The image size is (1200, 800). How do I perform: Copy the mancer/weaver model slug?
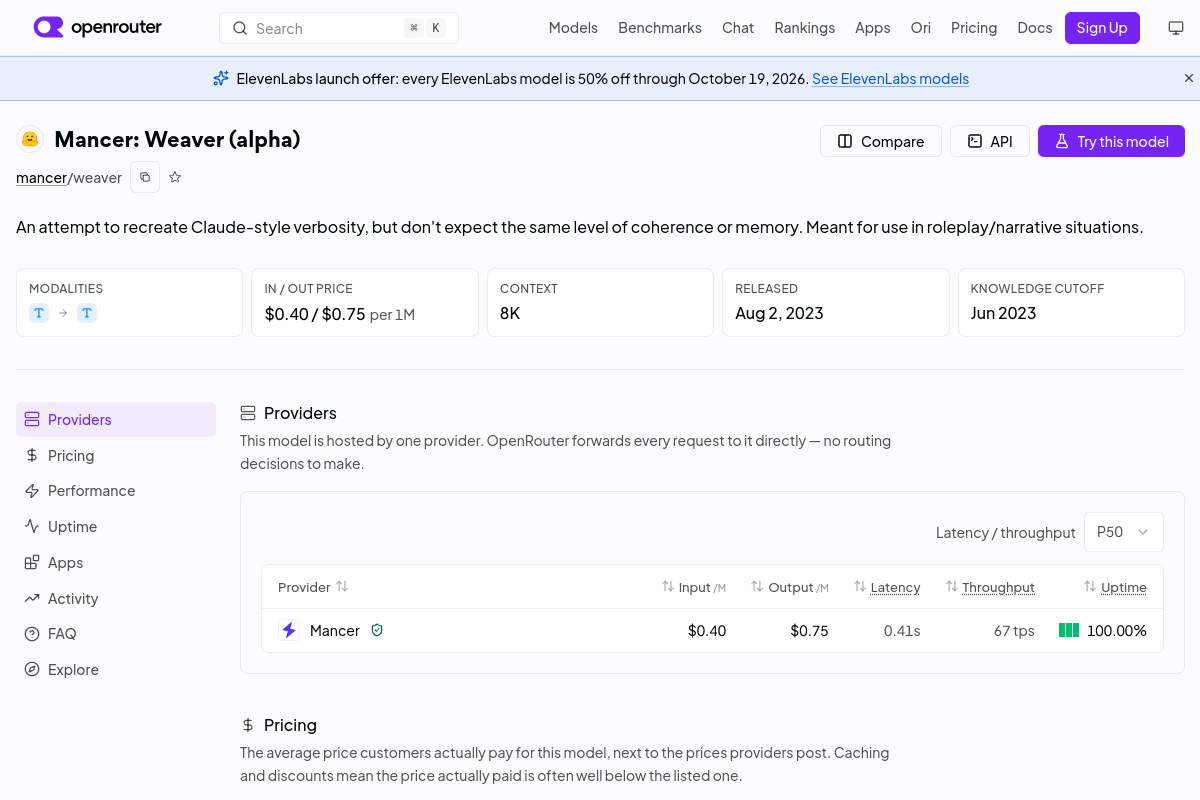click(145, 177)
